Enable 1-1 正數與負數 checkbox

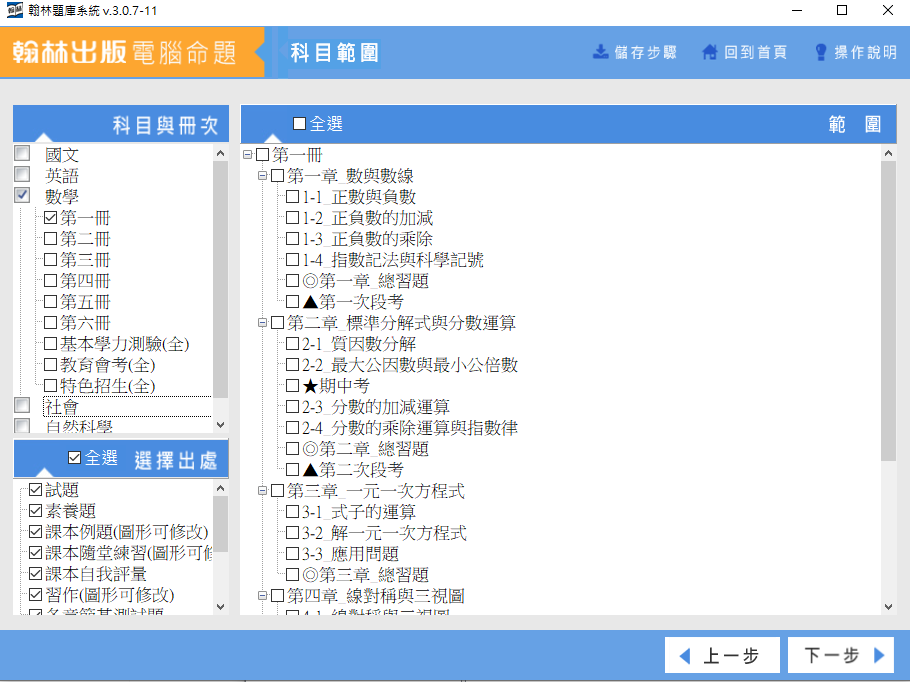coord(292,197)
